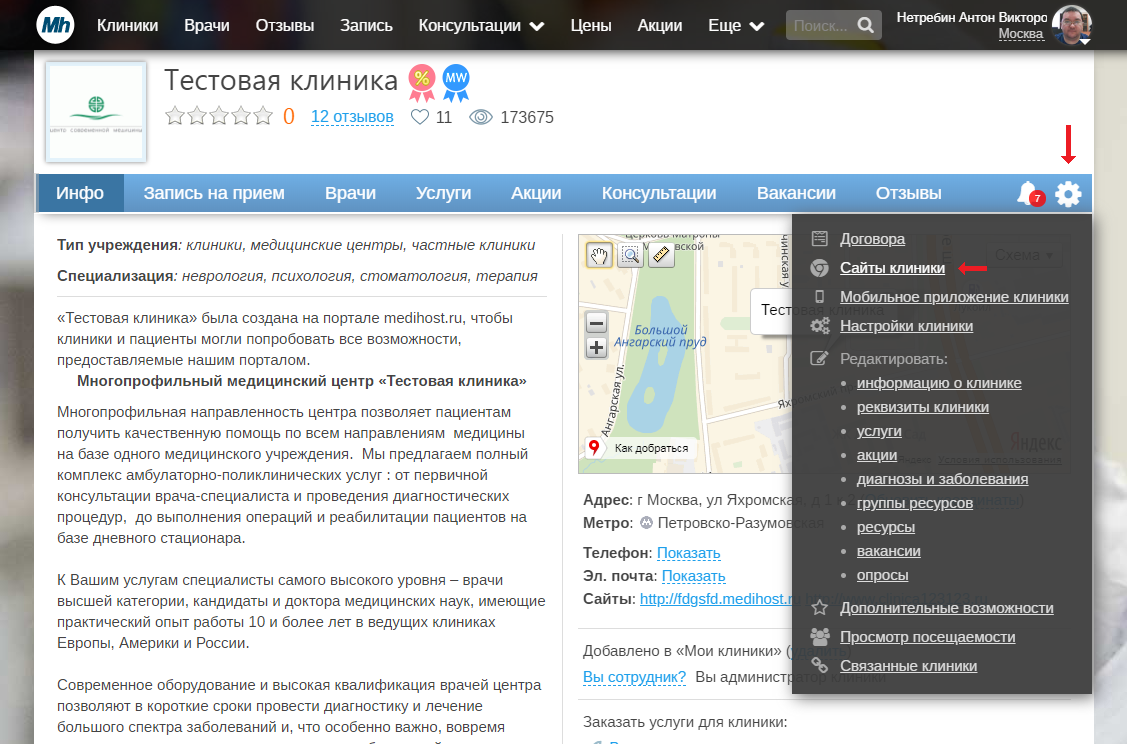1127x744 pixels.
Task: Click the eye views icon
Action: tap(481, 117)
